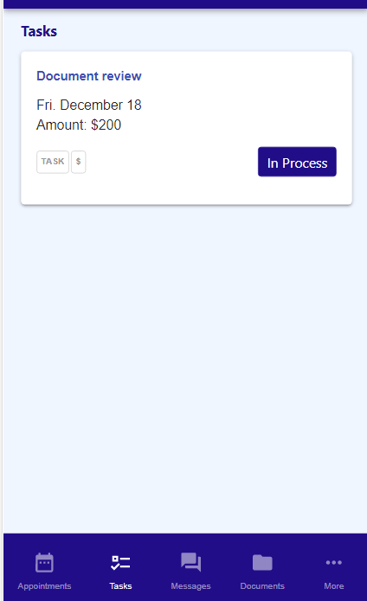The image size is (367, 601).
Task: Click the Amount: $200 text
Action: point(79,125)
